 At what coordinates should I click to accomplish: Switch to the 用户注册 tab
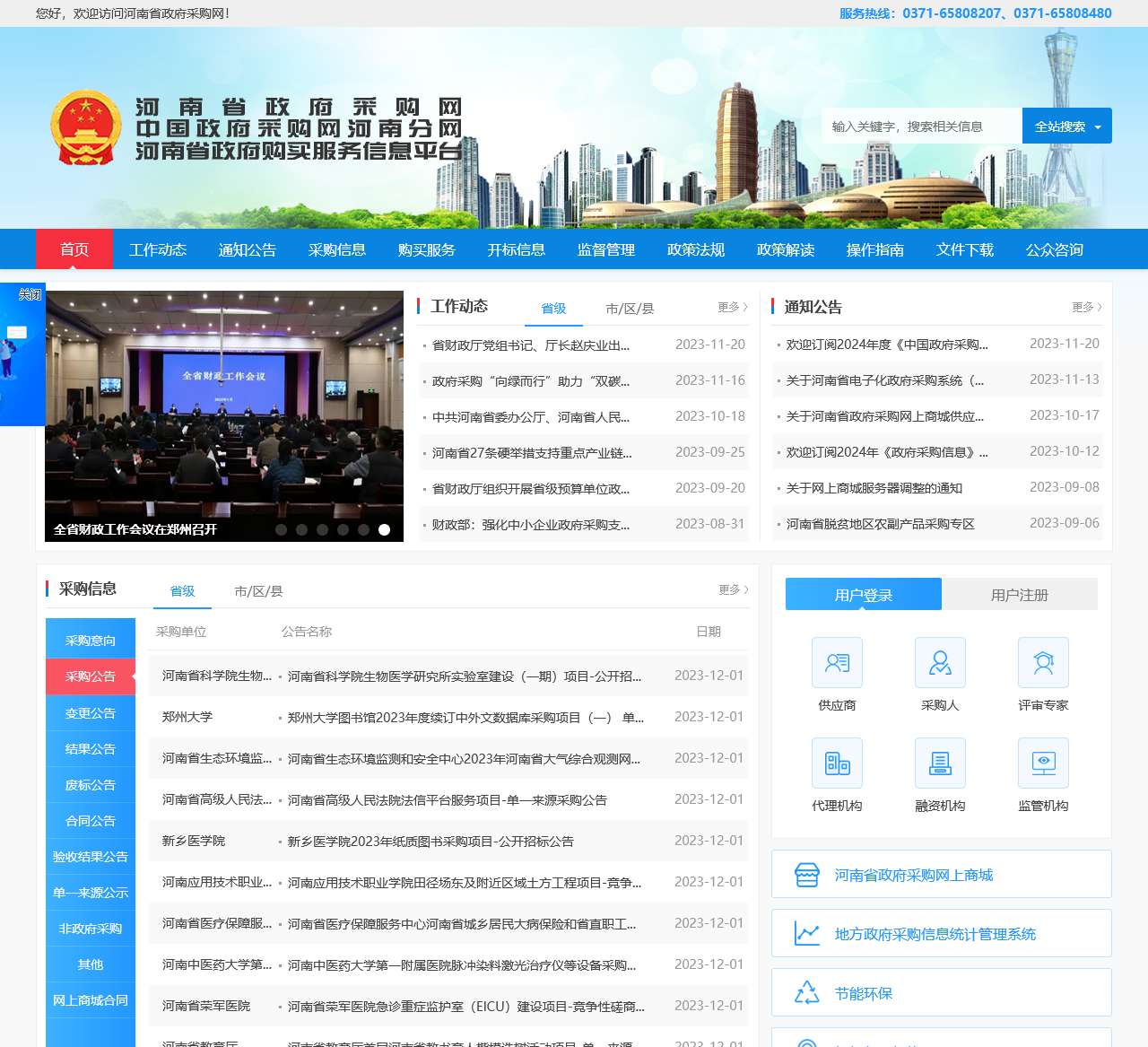pos(1019,595)
